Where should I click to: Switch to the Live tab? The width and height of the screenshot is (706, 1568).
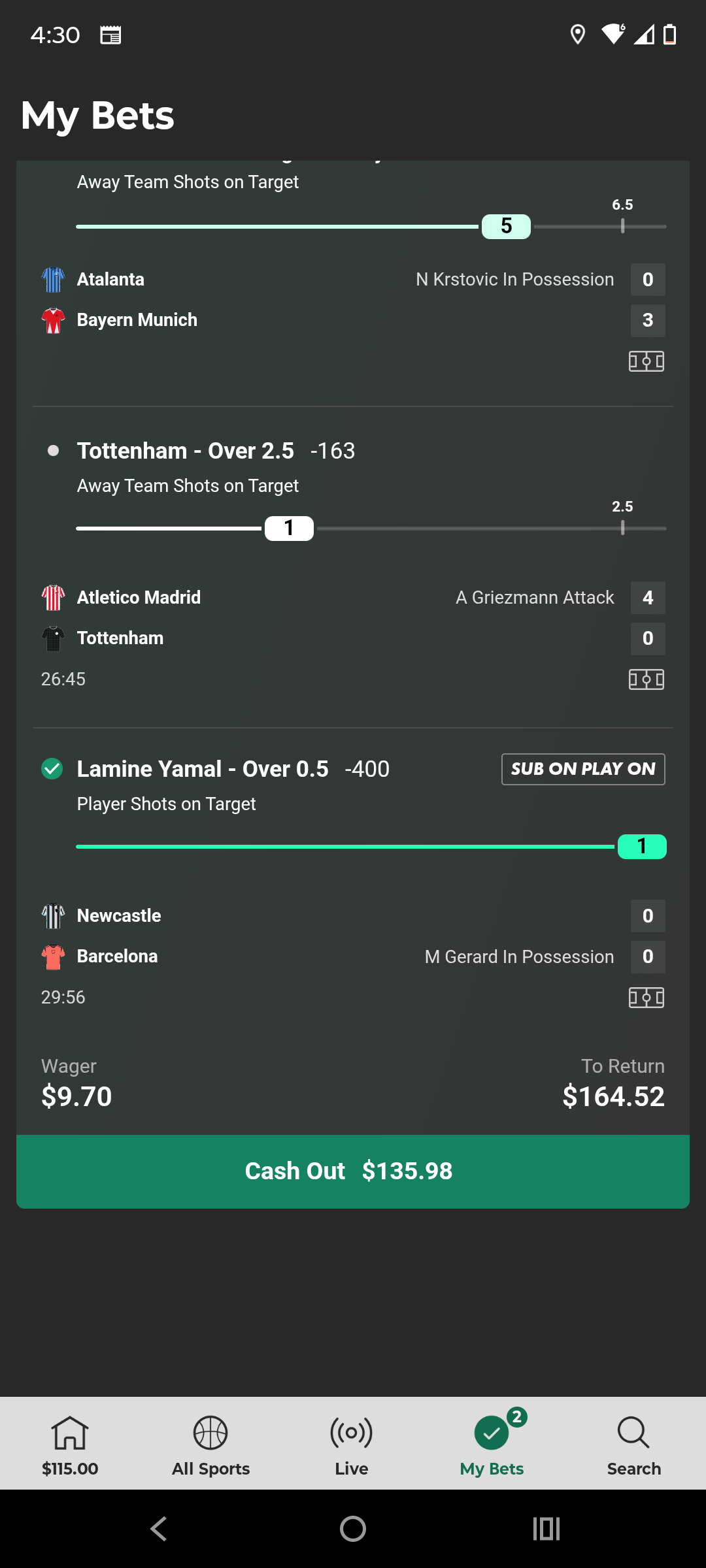tap(352, 1445)
